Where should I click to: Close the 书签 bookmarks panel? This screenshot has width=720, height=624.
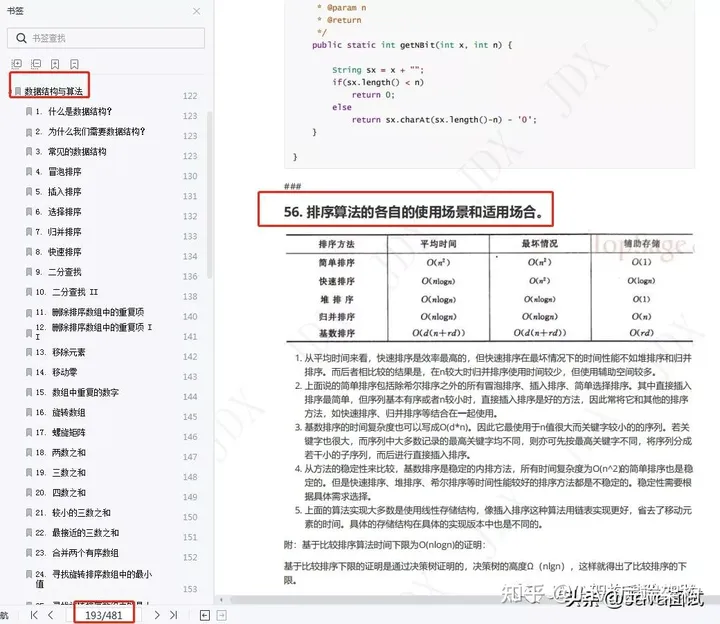tap(197, 11)
